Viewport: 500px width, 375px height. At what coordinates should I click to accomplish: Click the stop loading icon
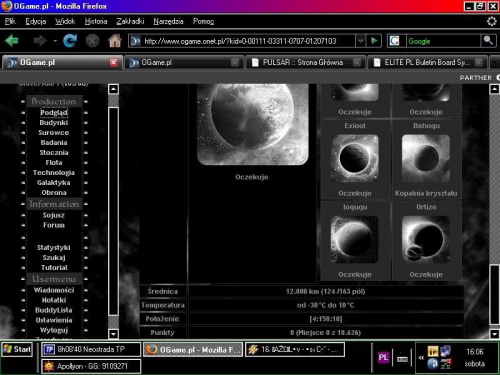click(x=92, y=41)
